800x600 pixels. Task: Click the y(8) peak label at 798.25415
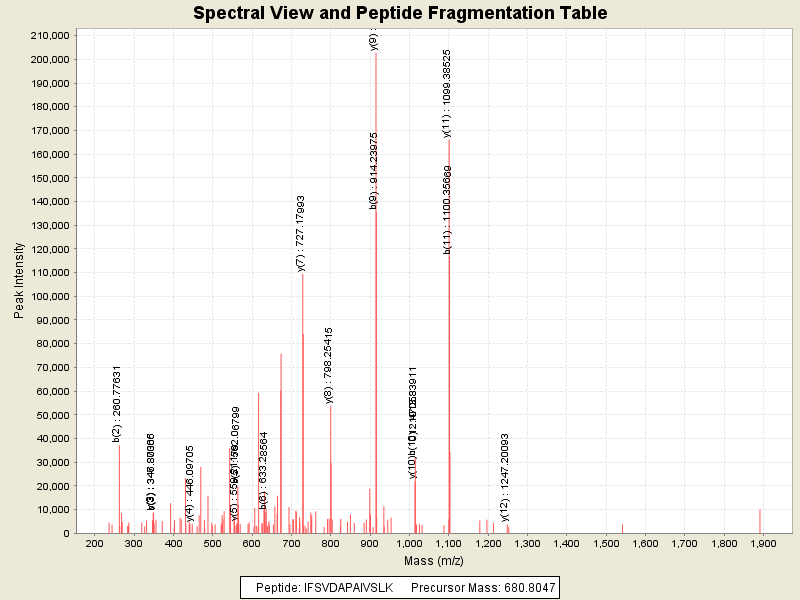coord(329,365)
